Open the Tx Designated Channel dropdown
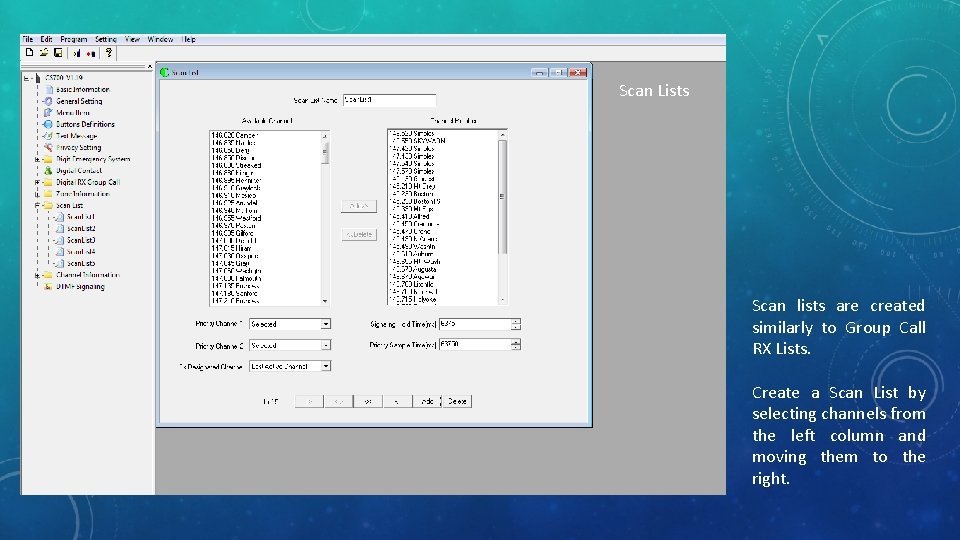Screen dimensions: 960x540 point(326,366)
